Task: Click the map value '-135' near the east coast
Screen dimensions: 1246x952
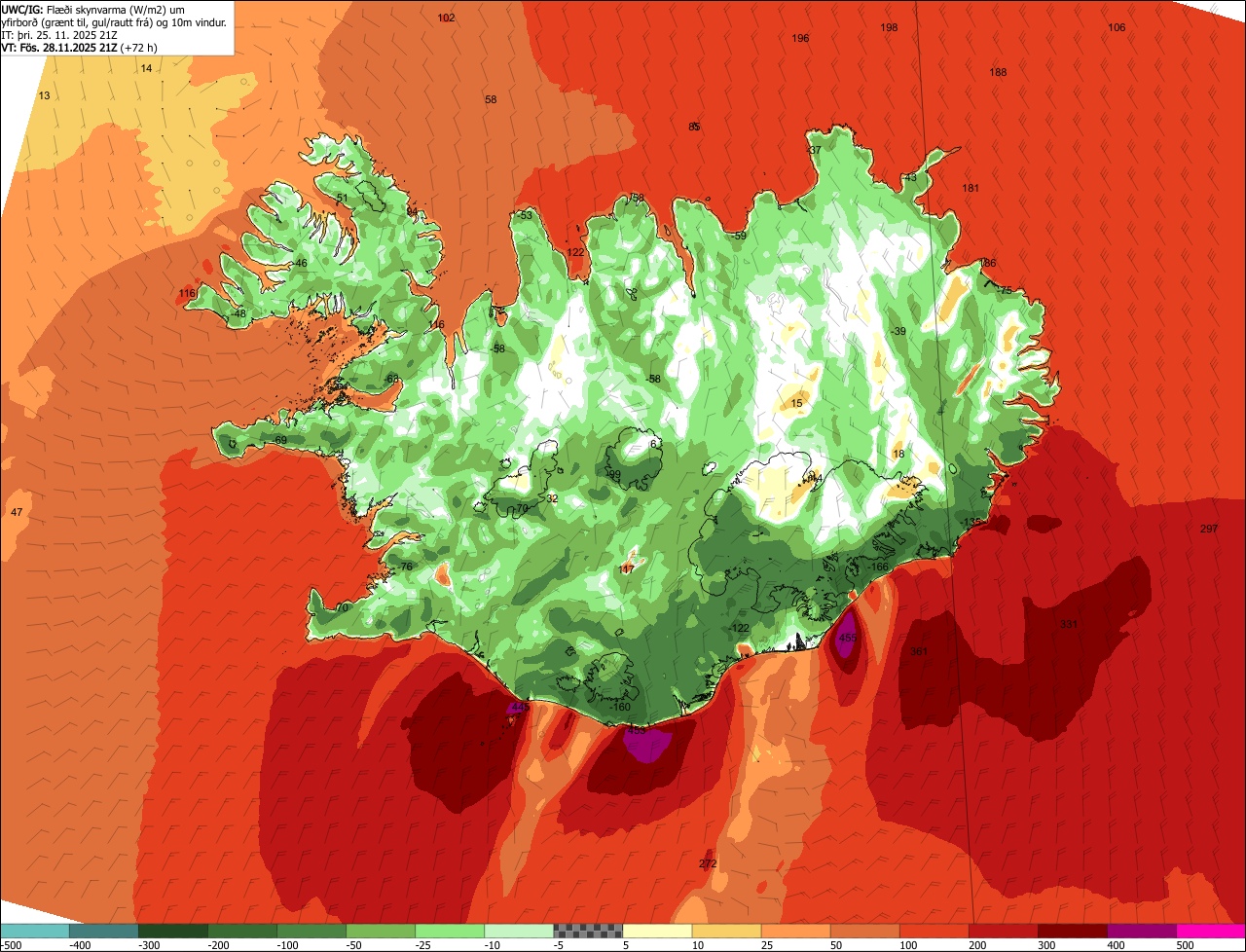Action: [x=971, y=523]
